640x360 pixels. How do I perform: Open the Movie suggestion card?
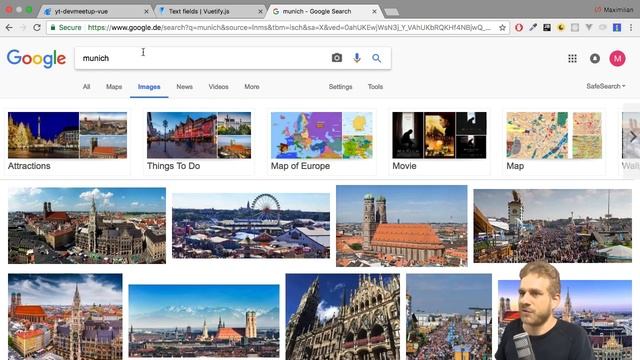point(439,141)
